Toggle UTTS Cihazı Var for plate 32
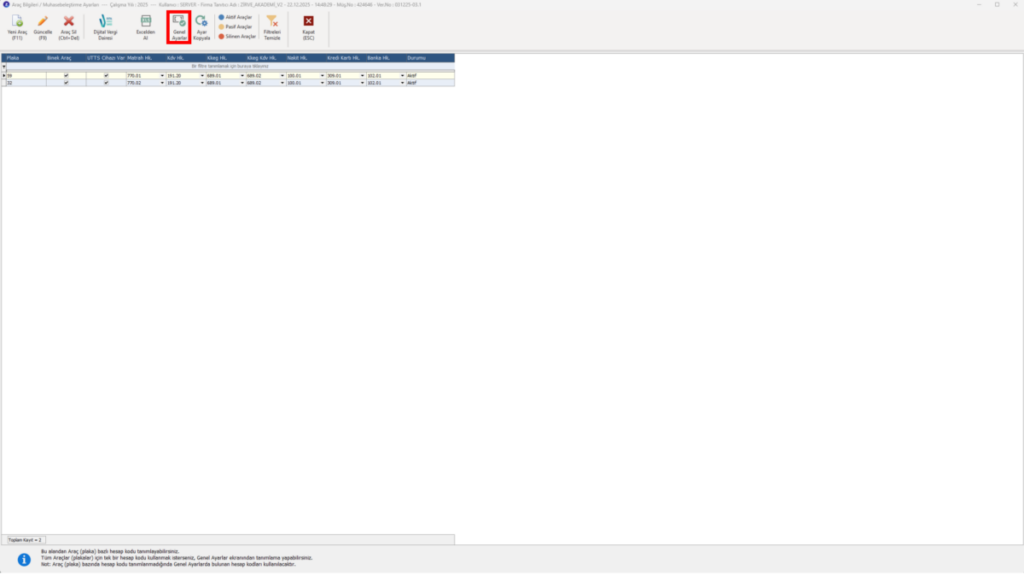Screen dimensions: 1024x576 click(x=106, y=83)
